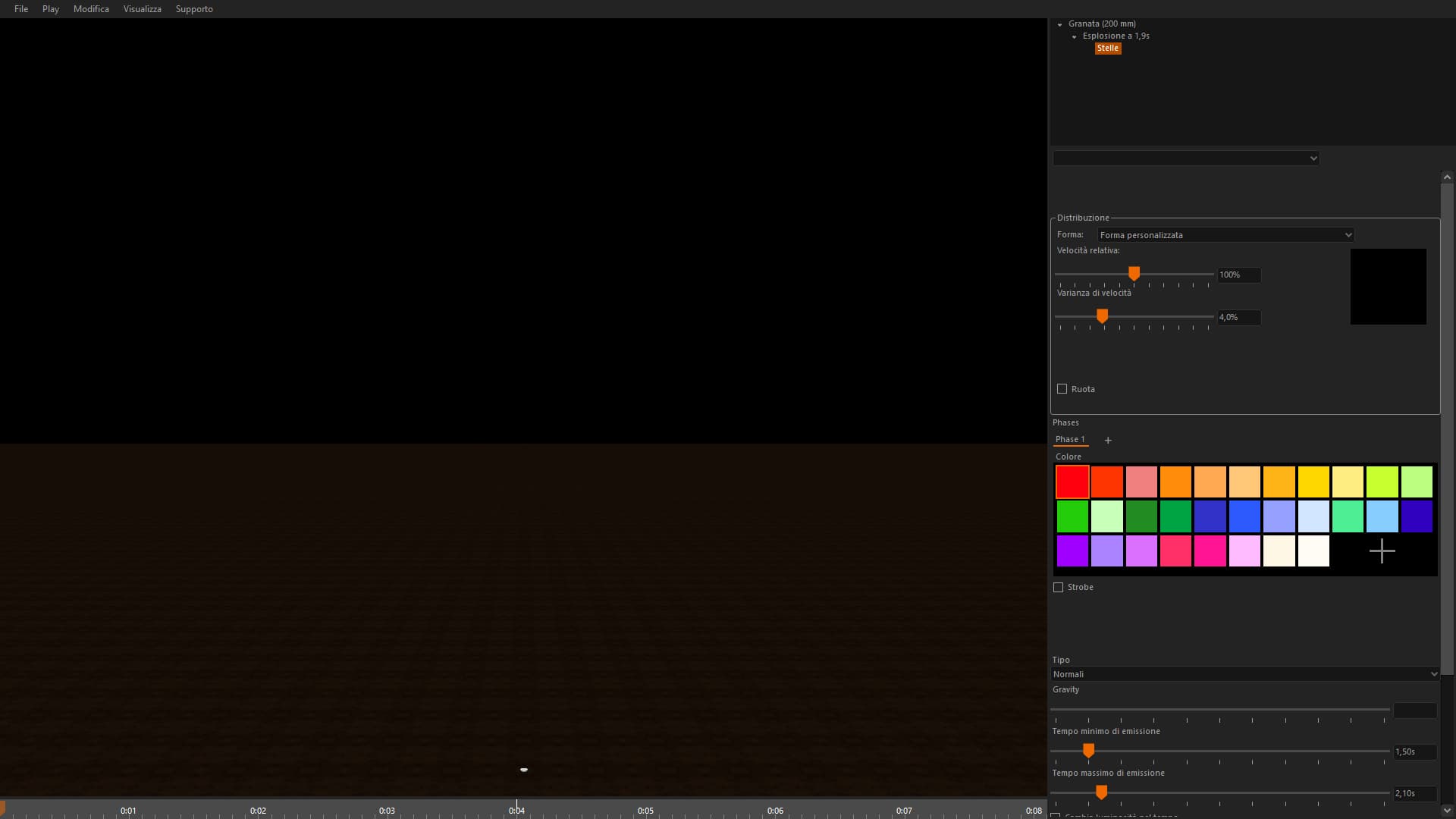This screenshot has width=1456, height=819.
Task: Open the File menu
Action: pos(21,9)
